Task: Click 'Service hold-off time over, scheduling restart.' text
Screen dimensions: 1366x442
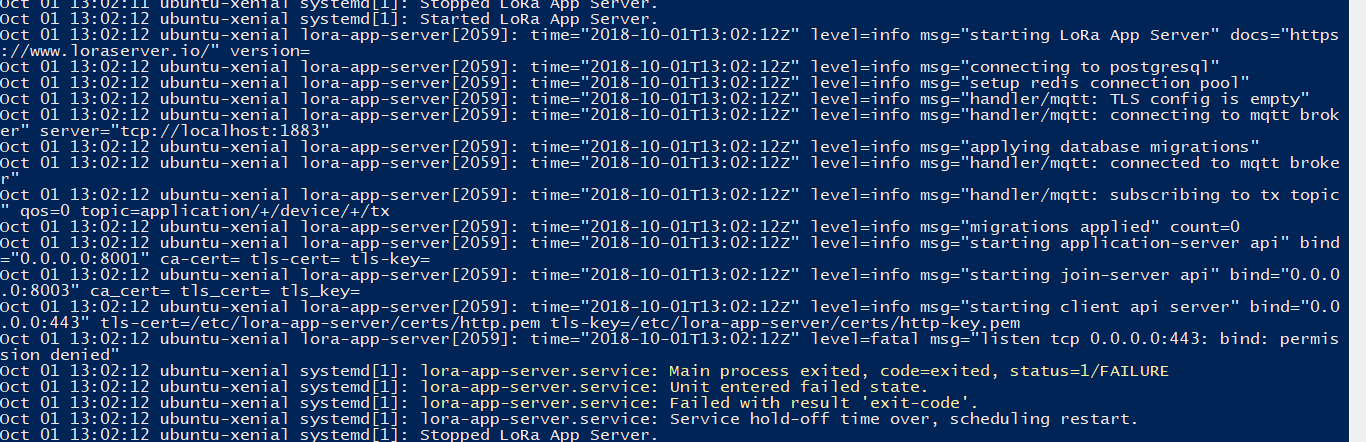Action: 903,419
